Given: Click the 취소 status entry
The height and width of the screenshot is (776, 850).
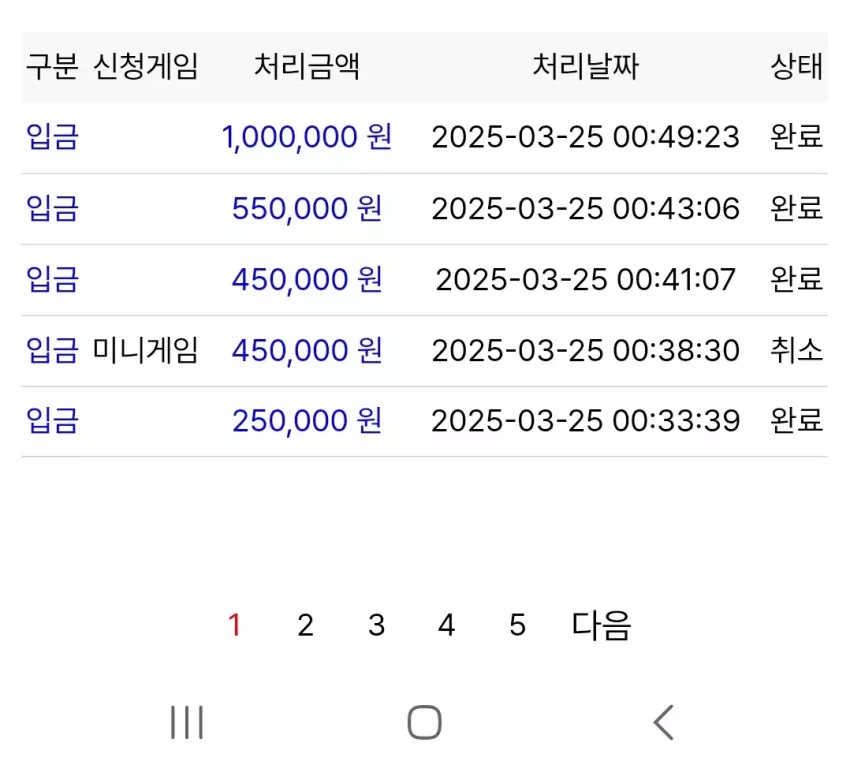Looking at the screenshot, I should 796,350.
